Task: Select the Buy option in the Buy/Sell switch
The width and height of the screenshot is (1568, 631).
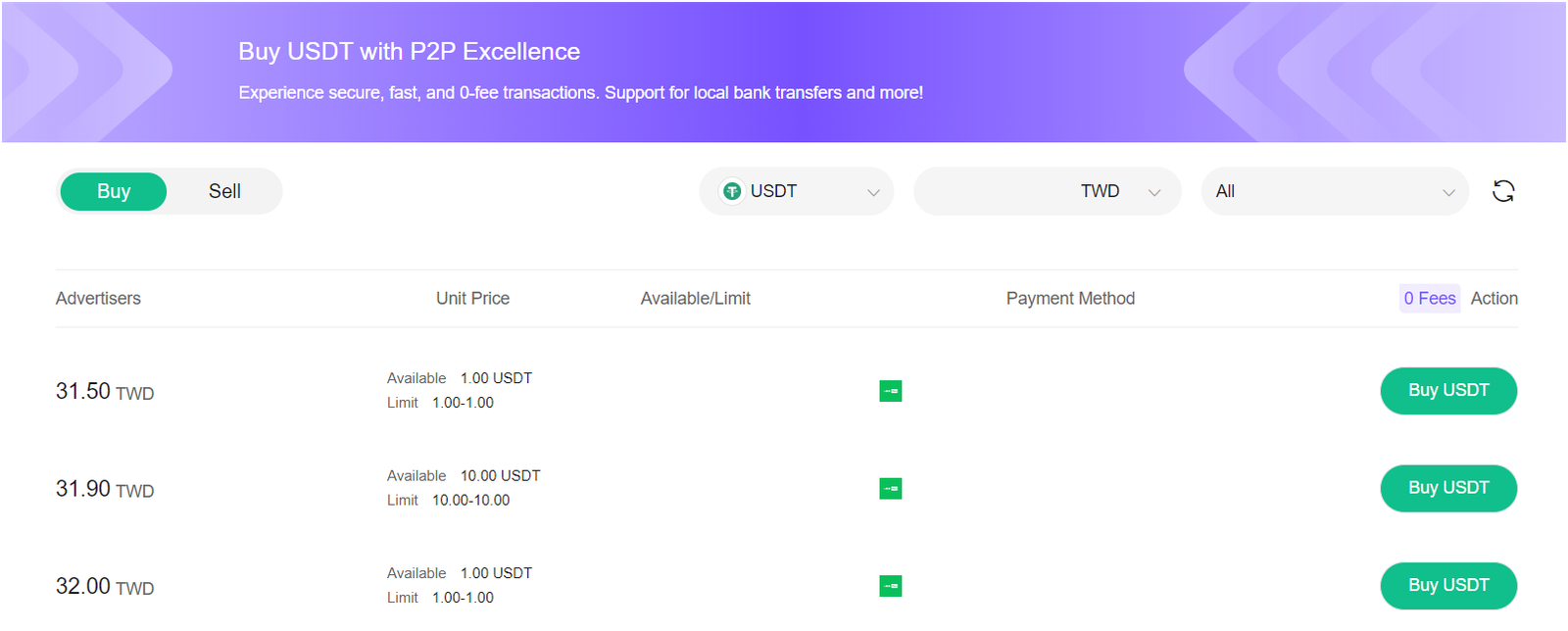Action: pyautogui.click(x=112, y=191)
